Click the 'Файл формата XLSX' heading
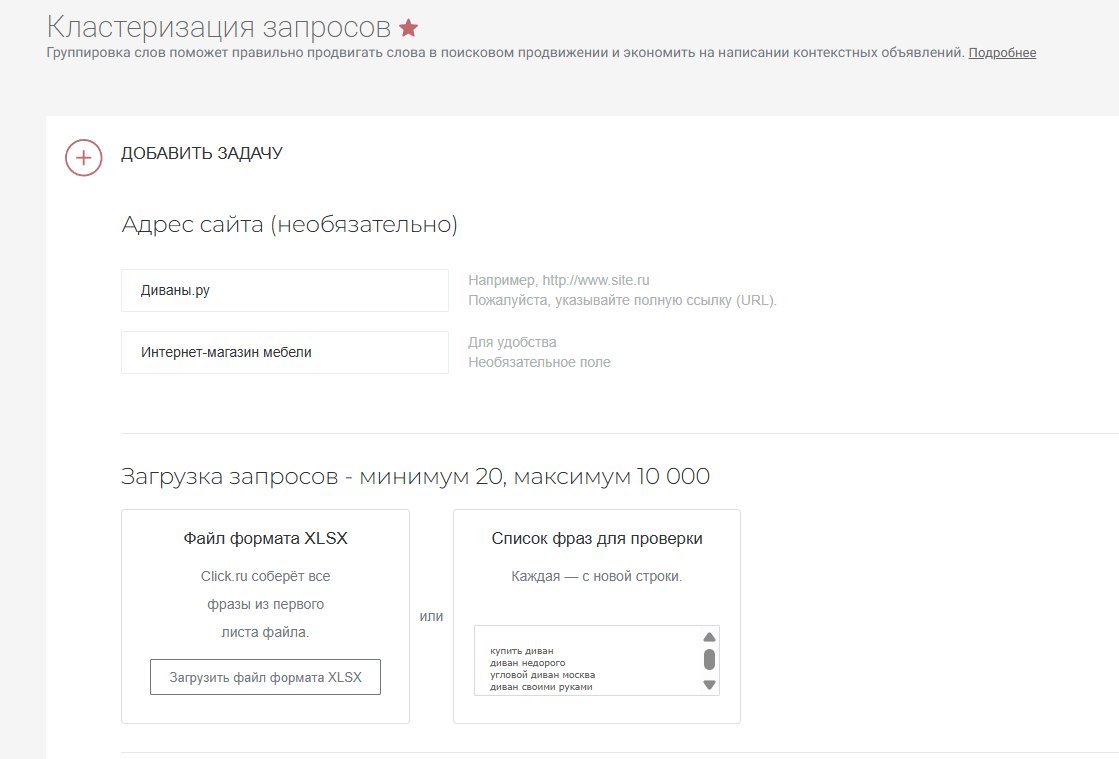The image size is (1119, 759). click(x=265, y=539)
